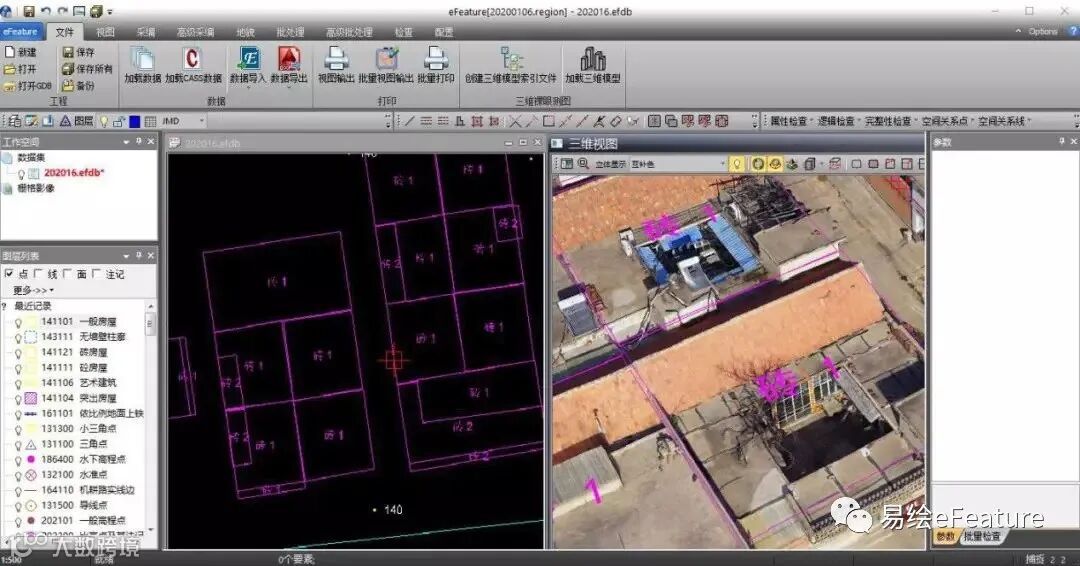1080x566 pixels.
Task: Select layer row 164110 机耕路实线边
Action: click(87, 490)
